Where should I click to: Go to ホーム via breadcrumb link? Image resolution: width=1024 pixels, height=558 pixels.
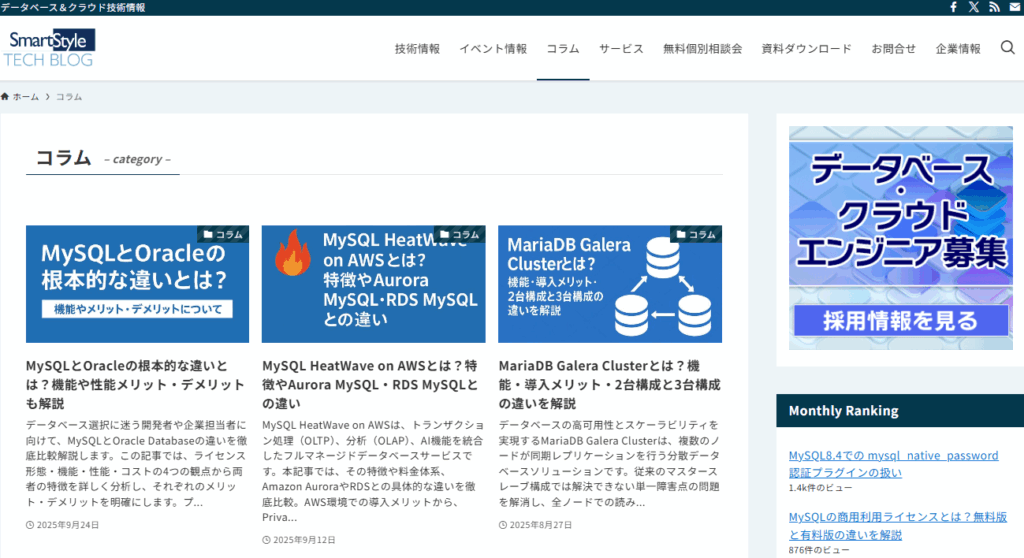25,97
